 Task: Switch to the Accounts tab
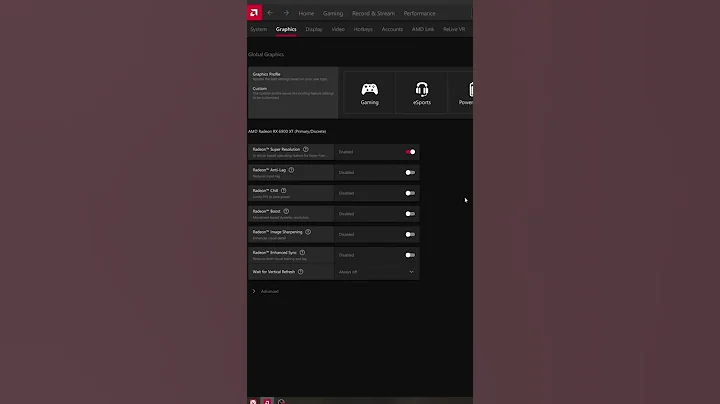pyautogui.click(x=392, y=29)
